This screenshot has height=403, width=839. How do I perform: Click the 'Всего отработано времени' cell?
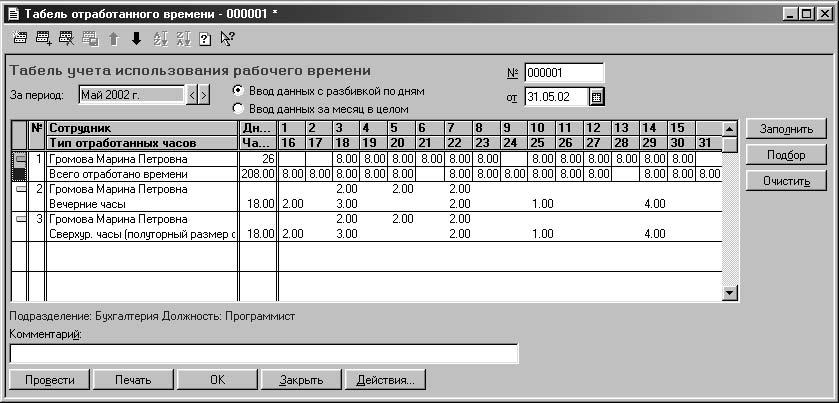coord(142,174)
